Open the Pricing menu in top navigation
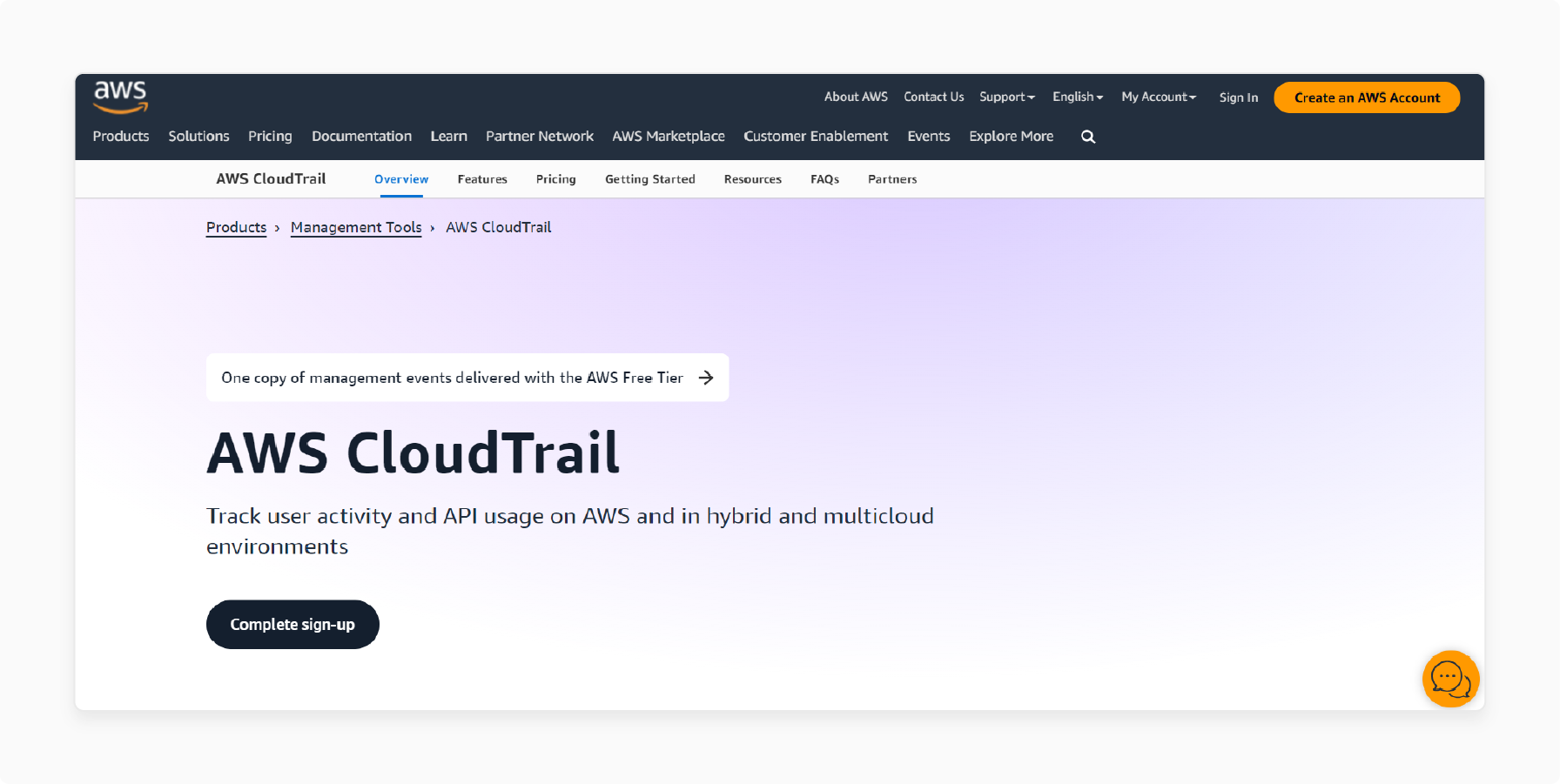 pos(270,137)
